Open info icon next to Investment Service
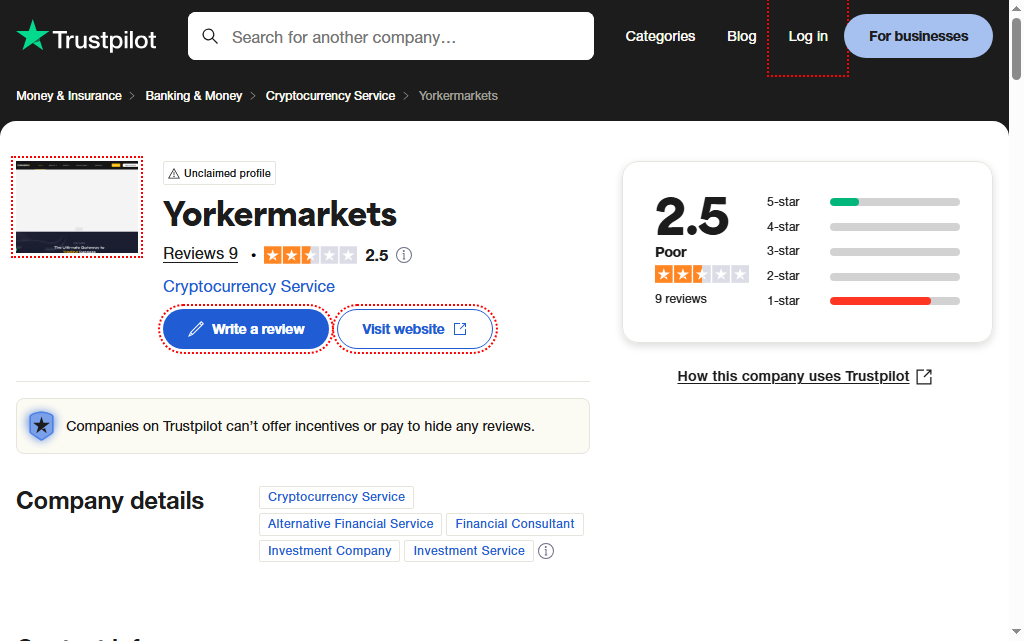 (546, 551)
